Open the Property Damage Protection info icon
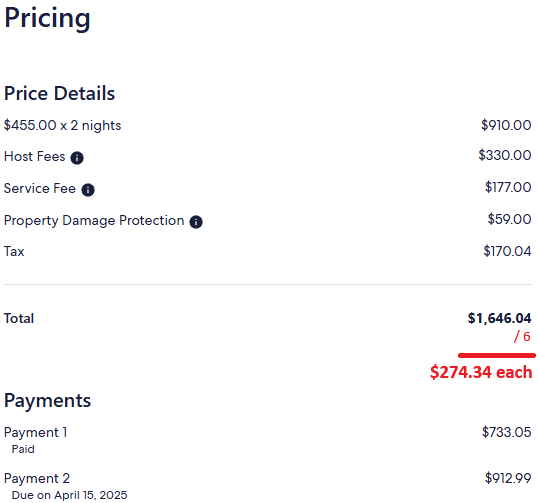This screenshot has height=503, width=539. (196, 222)
